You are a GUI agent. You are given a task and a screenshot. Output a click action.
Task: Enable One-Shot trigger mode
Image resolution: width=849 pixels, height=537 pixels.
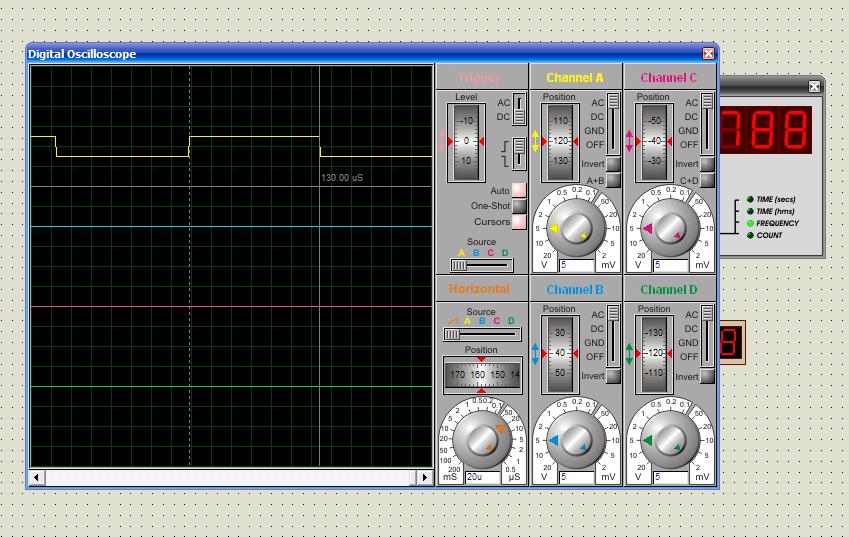(x=519, y=206)
